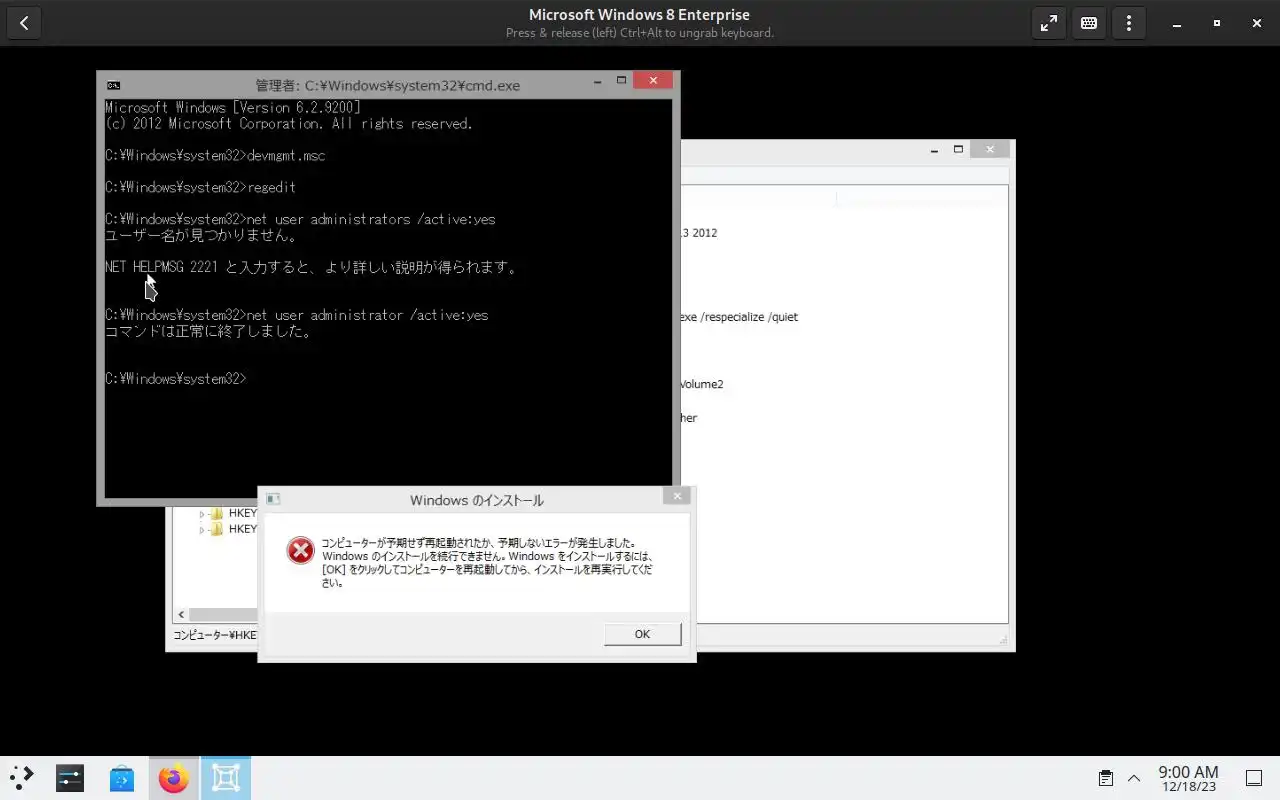The width and height of the screenshot is (1280, 800).
Task: Click the small icon in the install dialog title bar
Action: coord(273,499)
